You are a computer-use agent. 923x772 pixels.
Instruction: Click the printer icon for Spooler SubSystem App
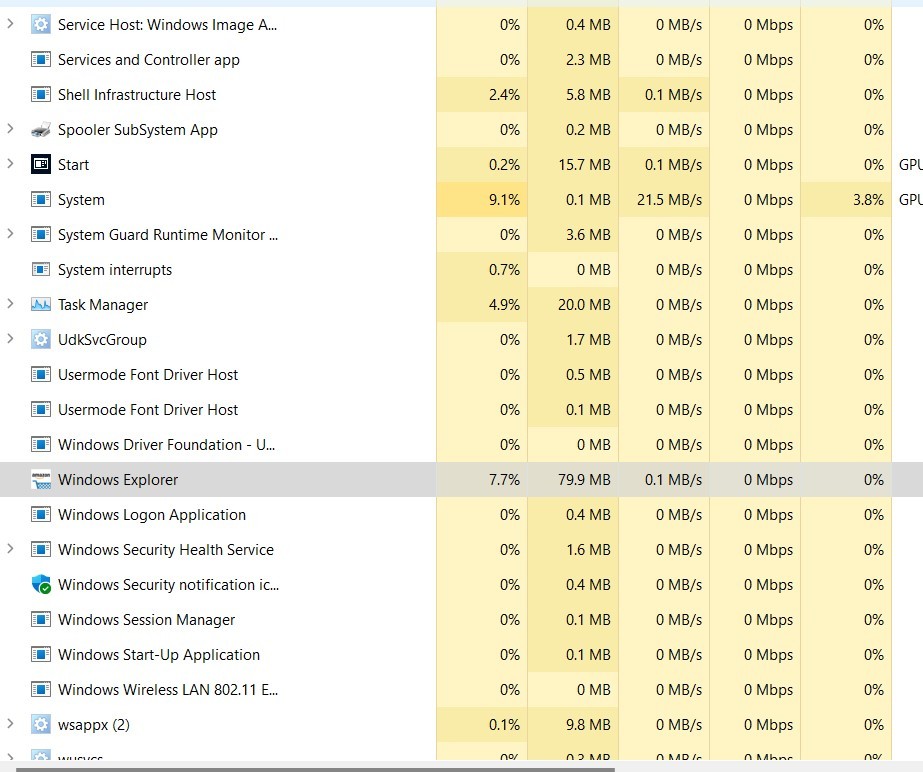coord(41,130)
